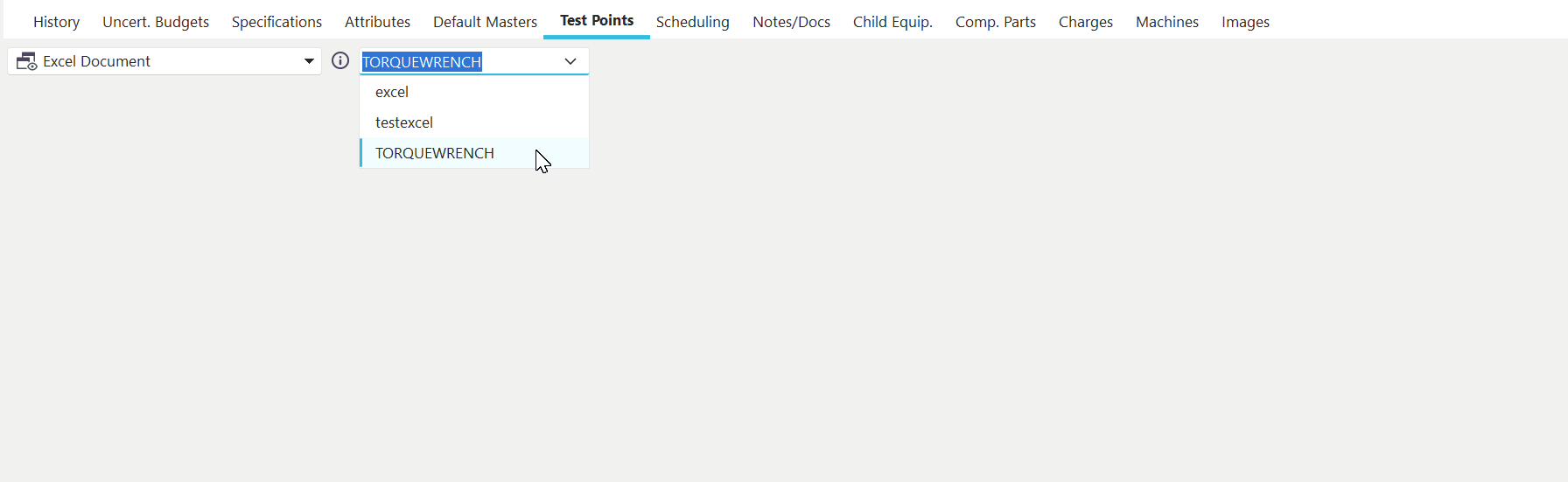
Task: Collapse the TORQUEWRENCH combo box chevron
Action: [570, 61]
